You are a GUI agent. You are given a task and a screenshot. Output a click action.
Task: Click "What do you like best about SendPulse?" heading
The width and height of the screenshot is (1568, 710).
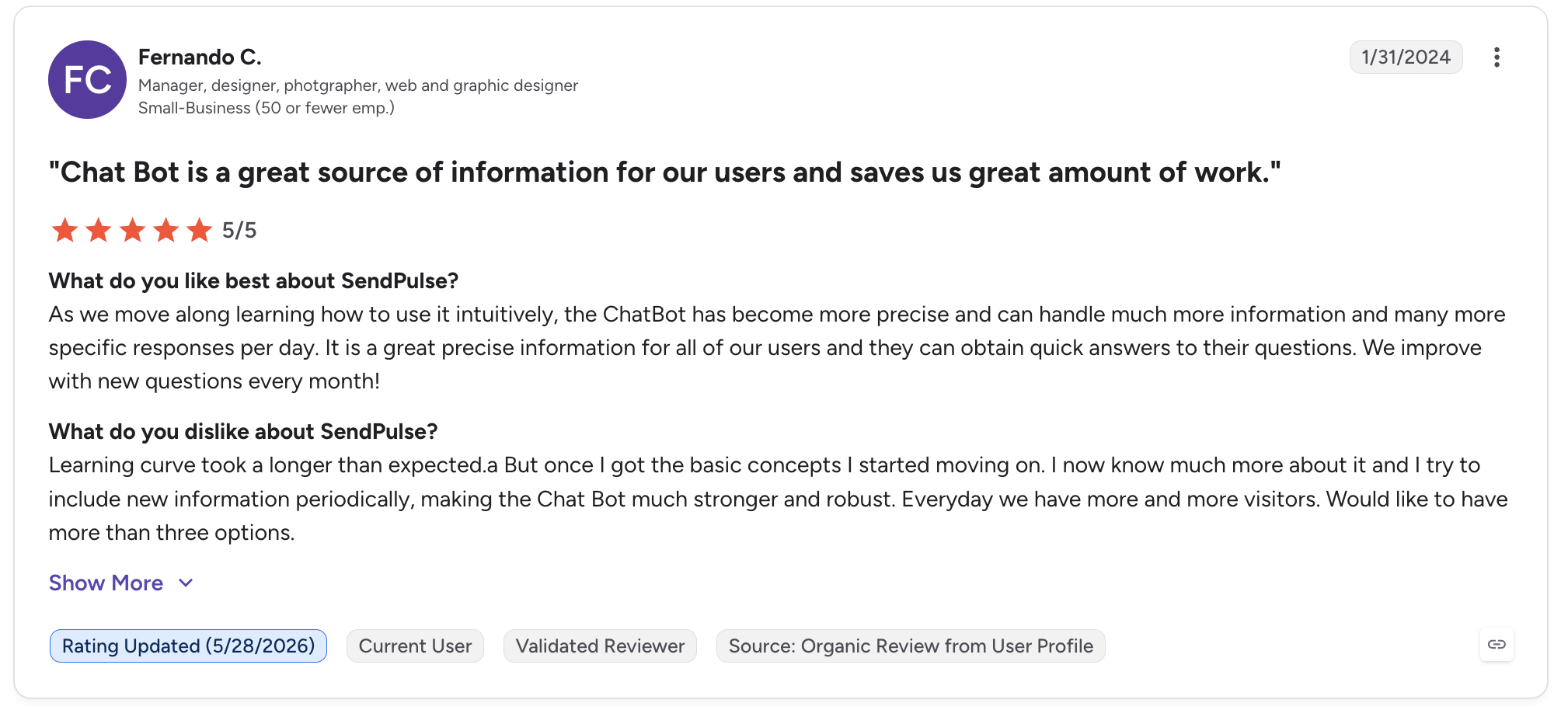tap(253, 281)
